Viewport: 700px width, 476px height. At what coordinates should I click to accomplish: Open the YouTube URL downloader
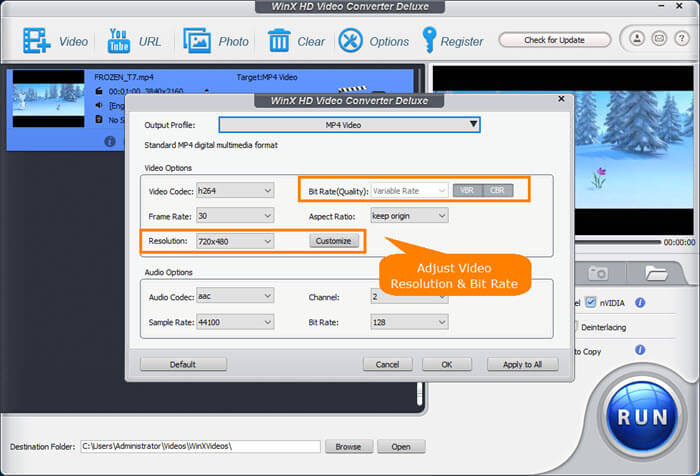click(x=119, y=41)
